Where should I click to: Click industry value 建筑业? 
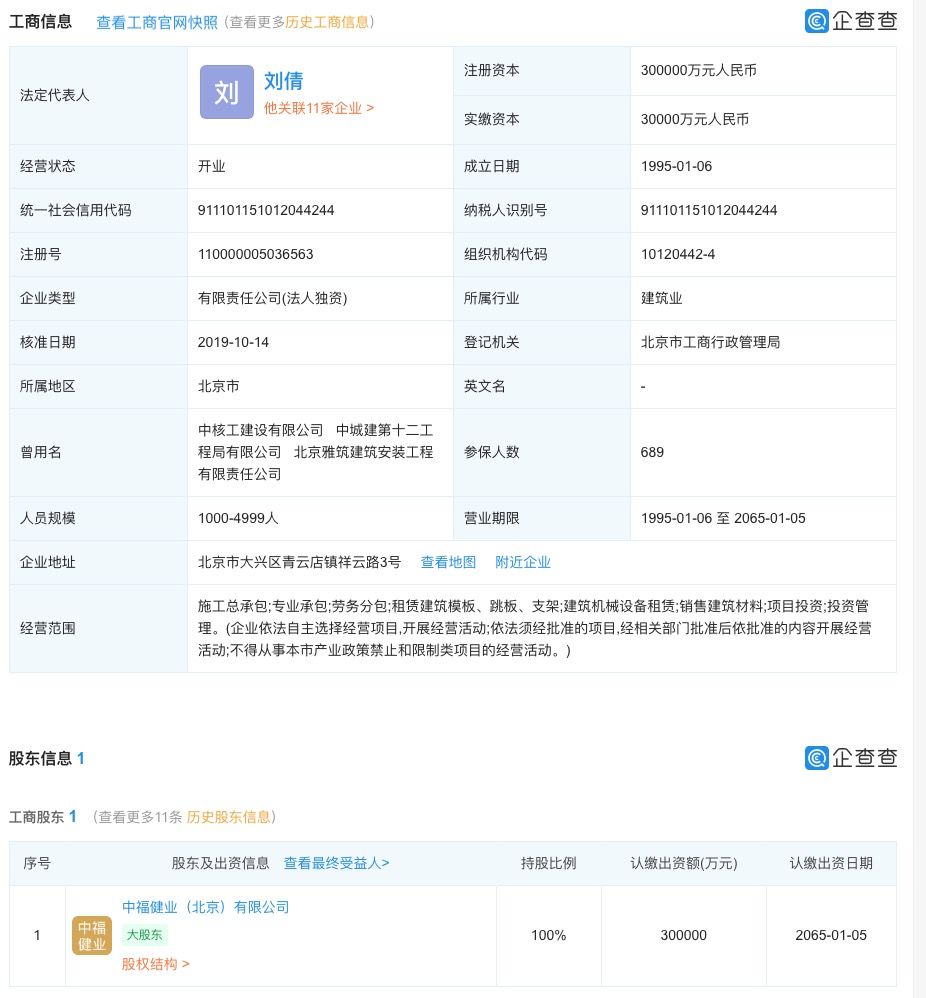pos(661,298)
